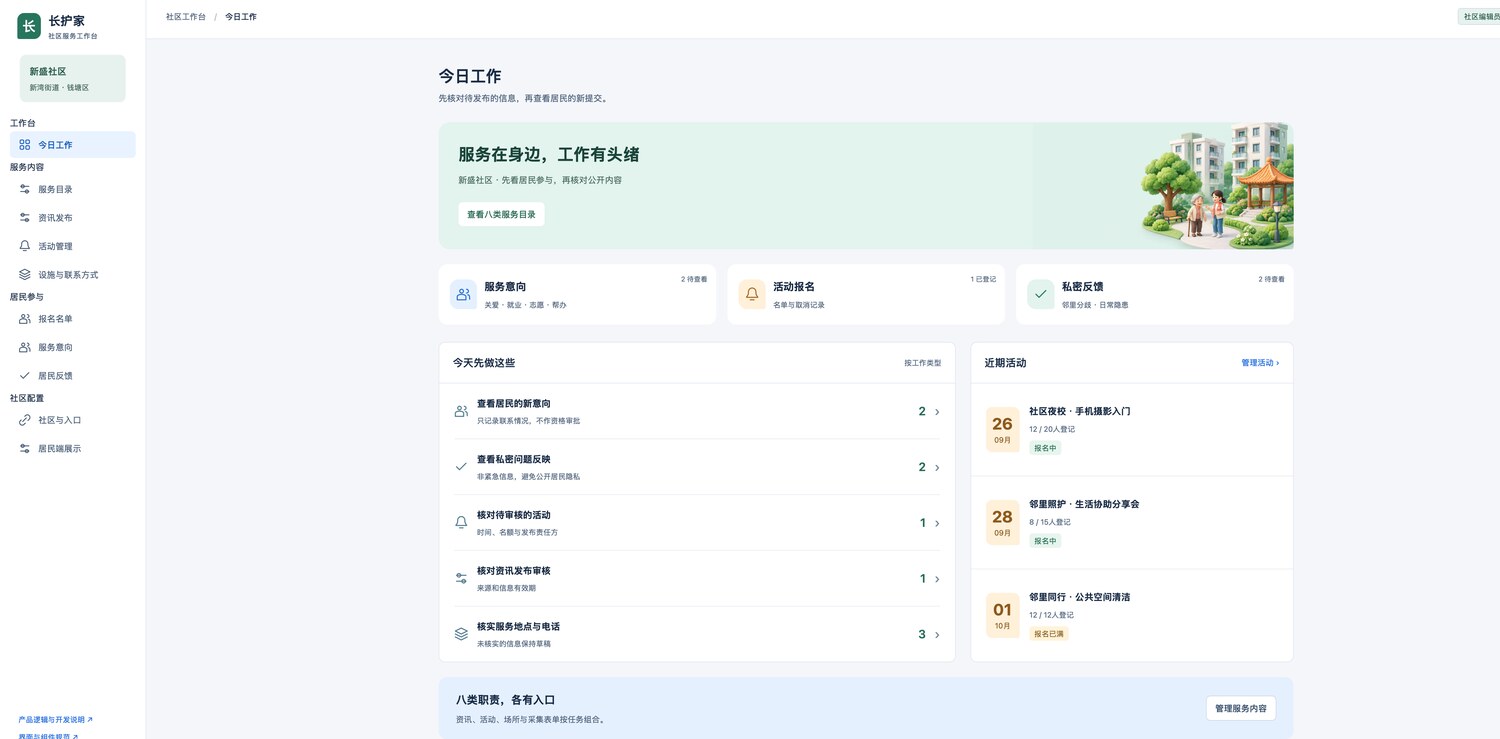Click the bell icon on 活动报名 card
Viewport: 1500px width, 739px height.
pos(752,294)
